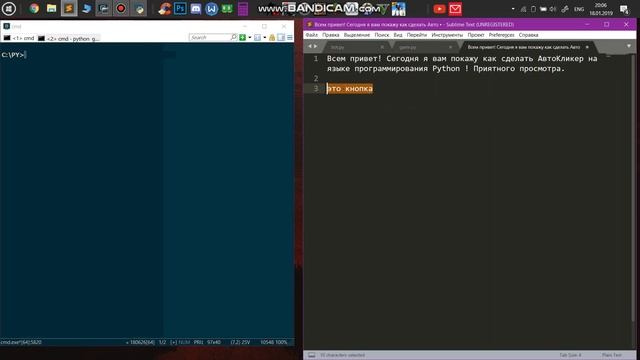Open the Tab Size selector in status bar
This screenshot has height=360, width=640.
[570, 355]
